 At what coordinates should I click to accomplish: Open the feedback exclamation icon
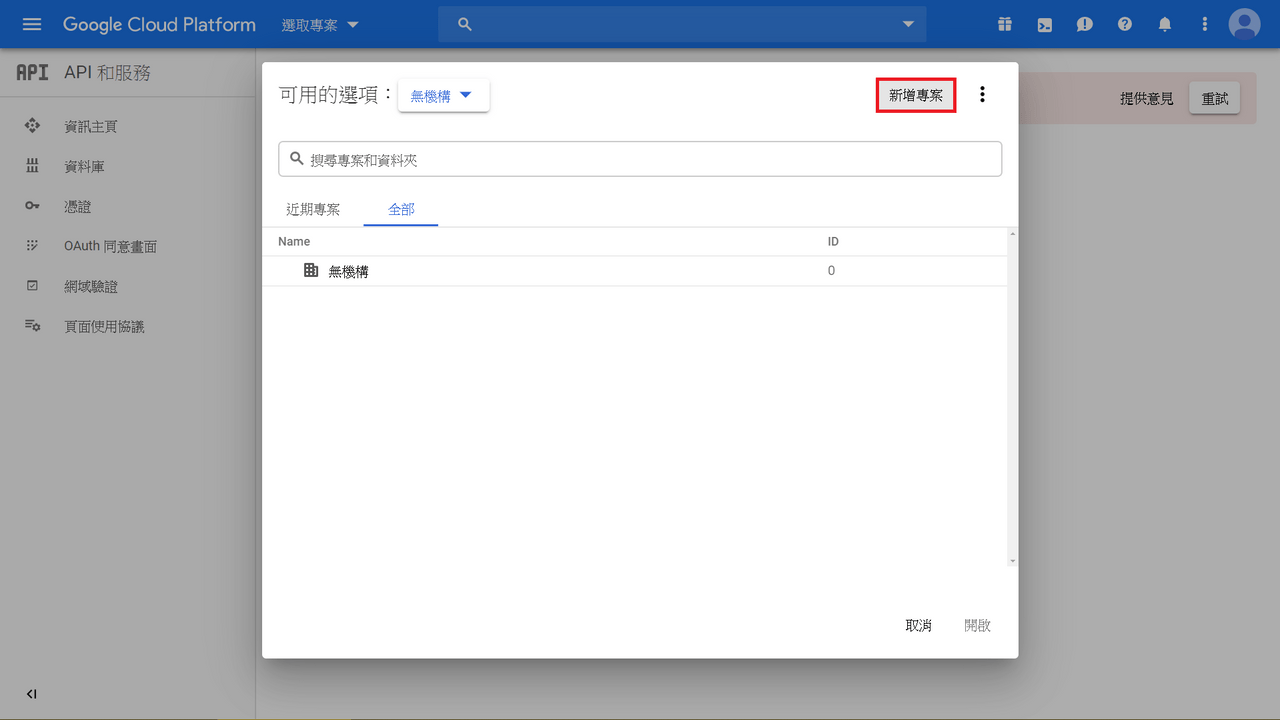coord(1085,25)
